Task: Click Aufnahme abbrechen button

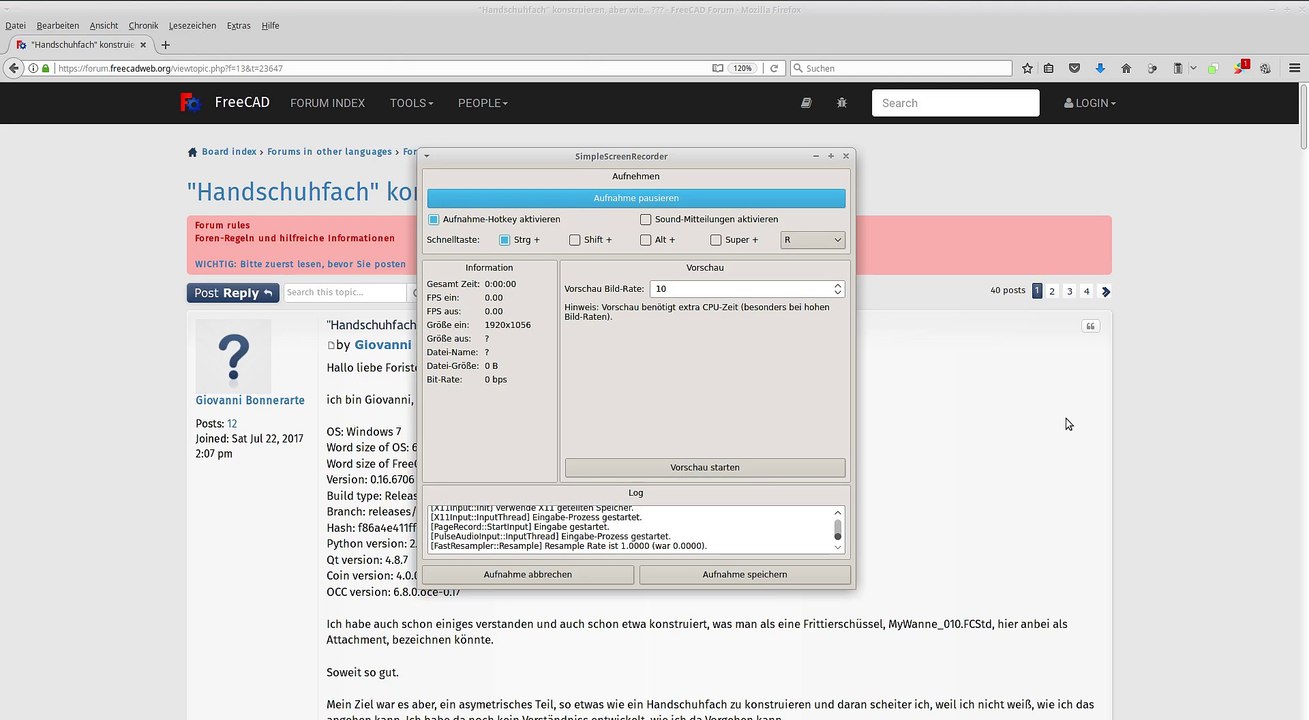Action: [528, 574]
